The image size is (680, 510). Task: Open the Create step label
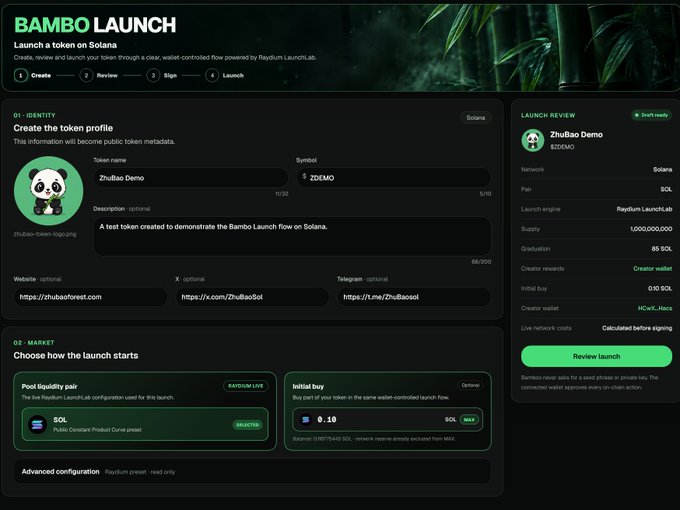[x=41, y=75]
